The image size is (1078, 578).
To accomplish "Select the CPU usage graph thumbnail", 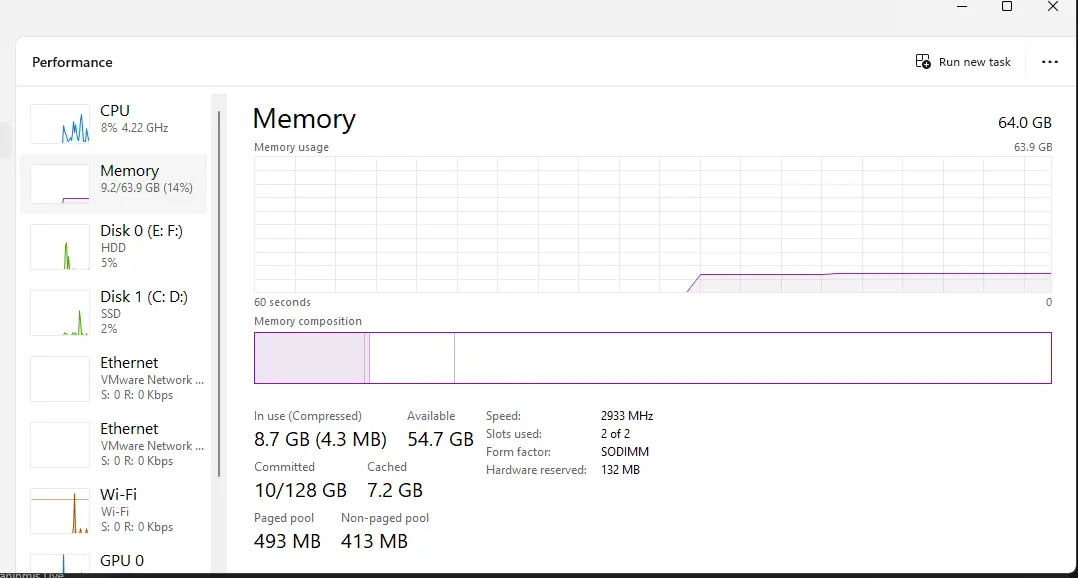I will pos(60,124).
